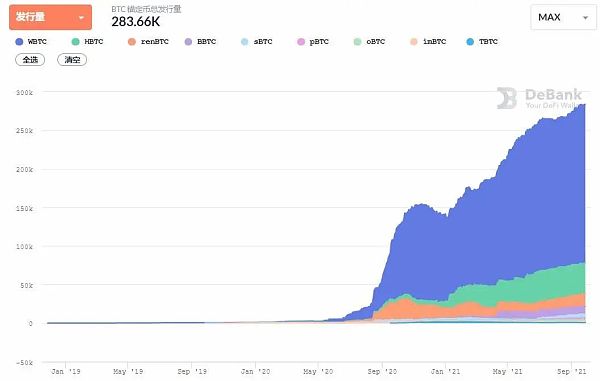
Task: Click the 250k y-axis label
Action: [x=24, y=131]
